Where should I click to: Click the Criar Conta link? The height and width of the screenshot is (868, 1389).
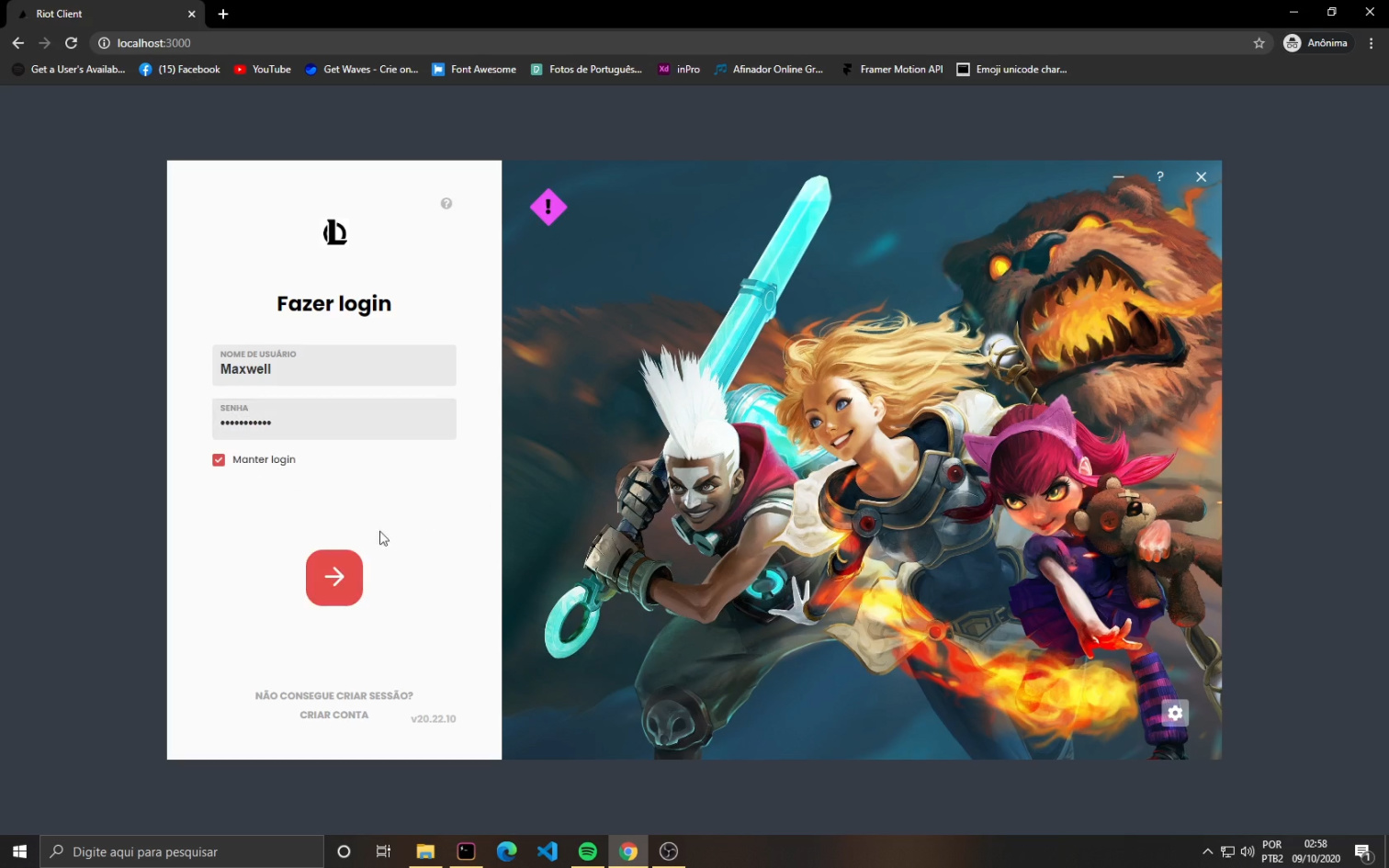point(333,716)
